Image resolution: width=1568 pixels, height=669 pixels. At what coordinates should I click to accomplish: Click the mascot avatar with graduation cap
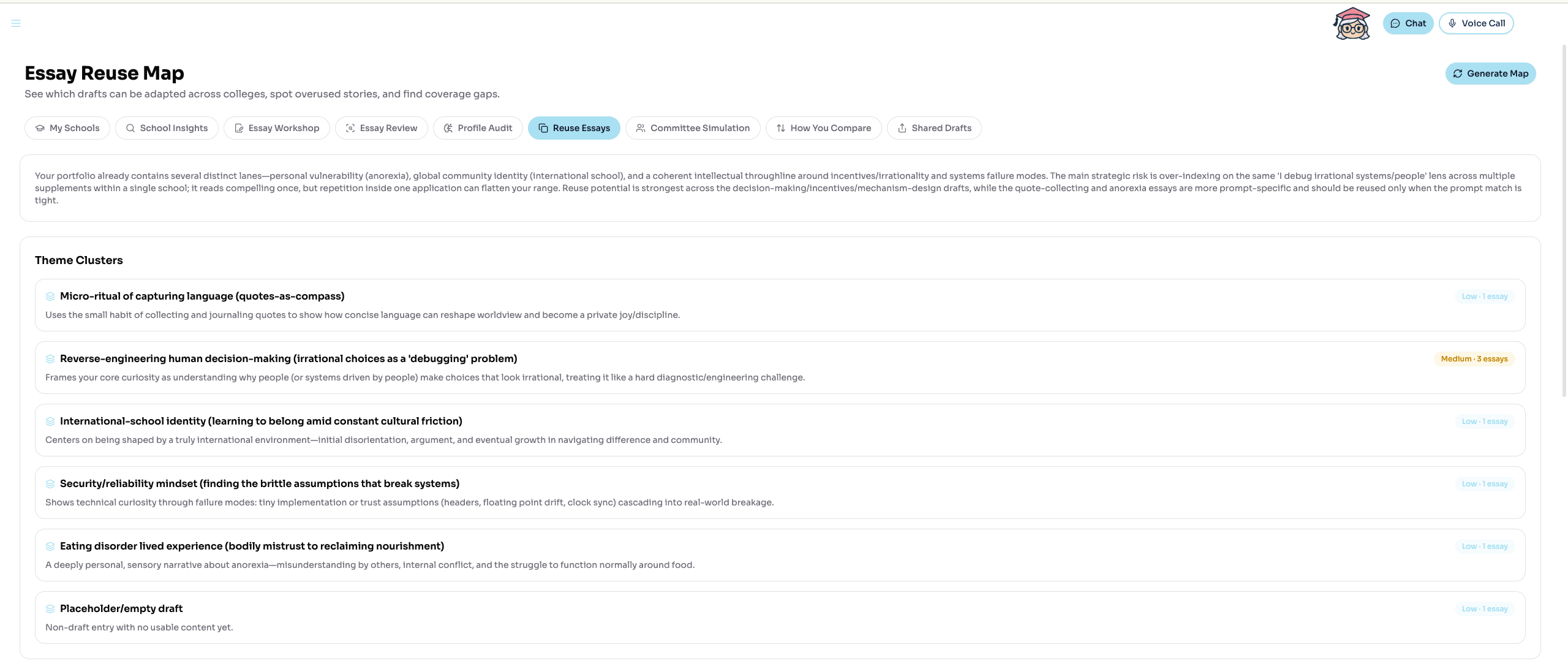click(x=1352, y=24)
